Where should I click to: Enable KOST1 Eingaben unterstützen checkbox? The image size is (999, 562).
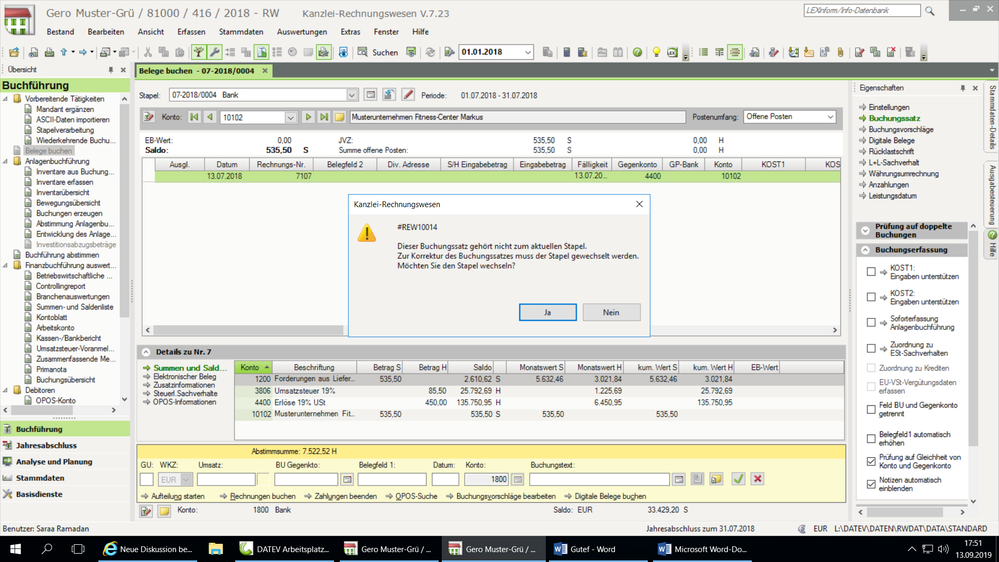click(x=871, y=272)
